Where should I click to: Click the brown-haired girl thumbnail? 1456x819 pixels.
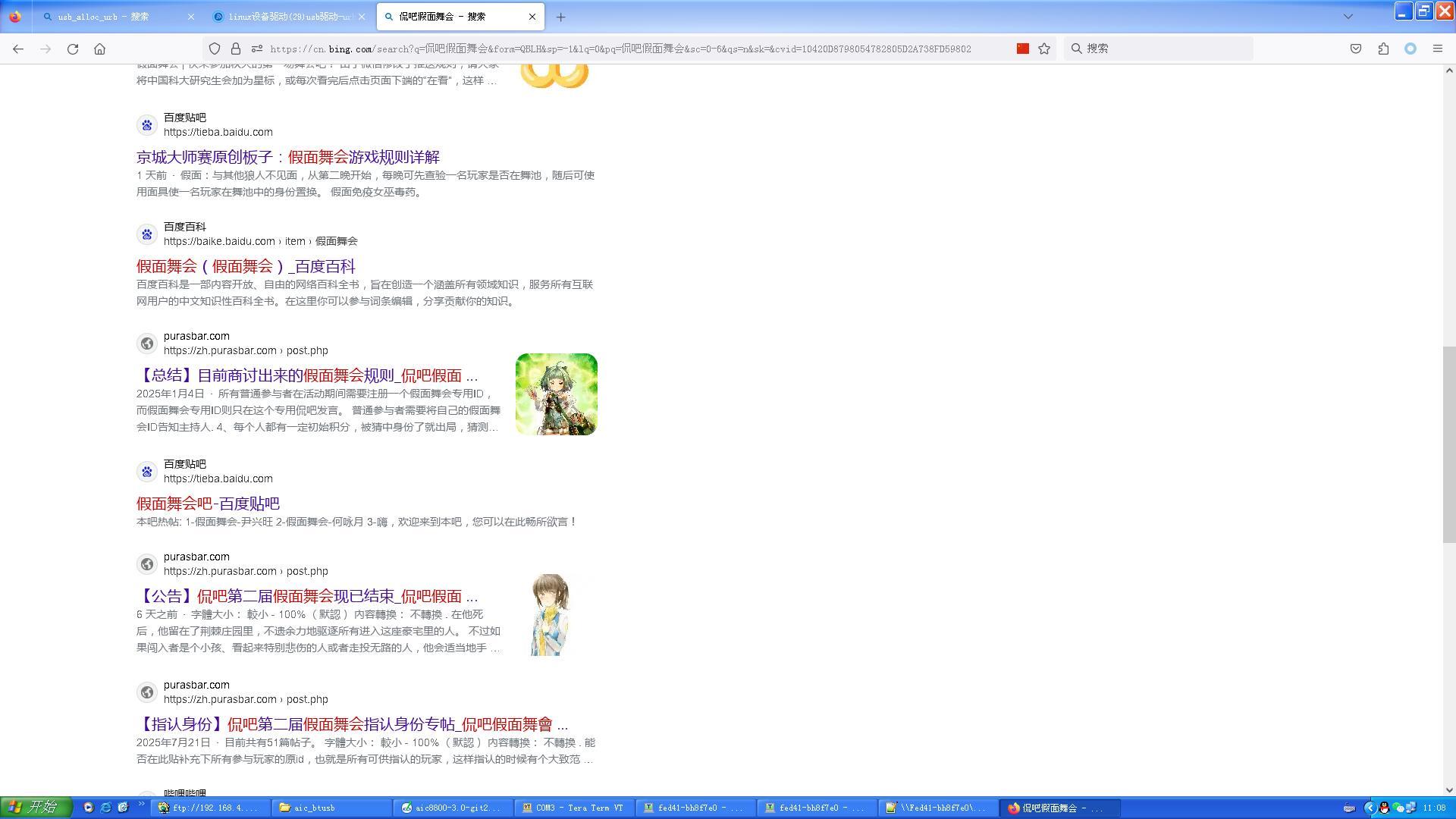tap(551, 615)
